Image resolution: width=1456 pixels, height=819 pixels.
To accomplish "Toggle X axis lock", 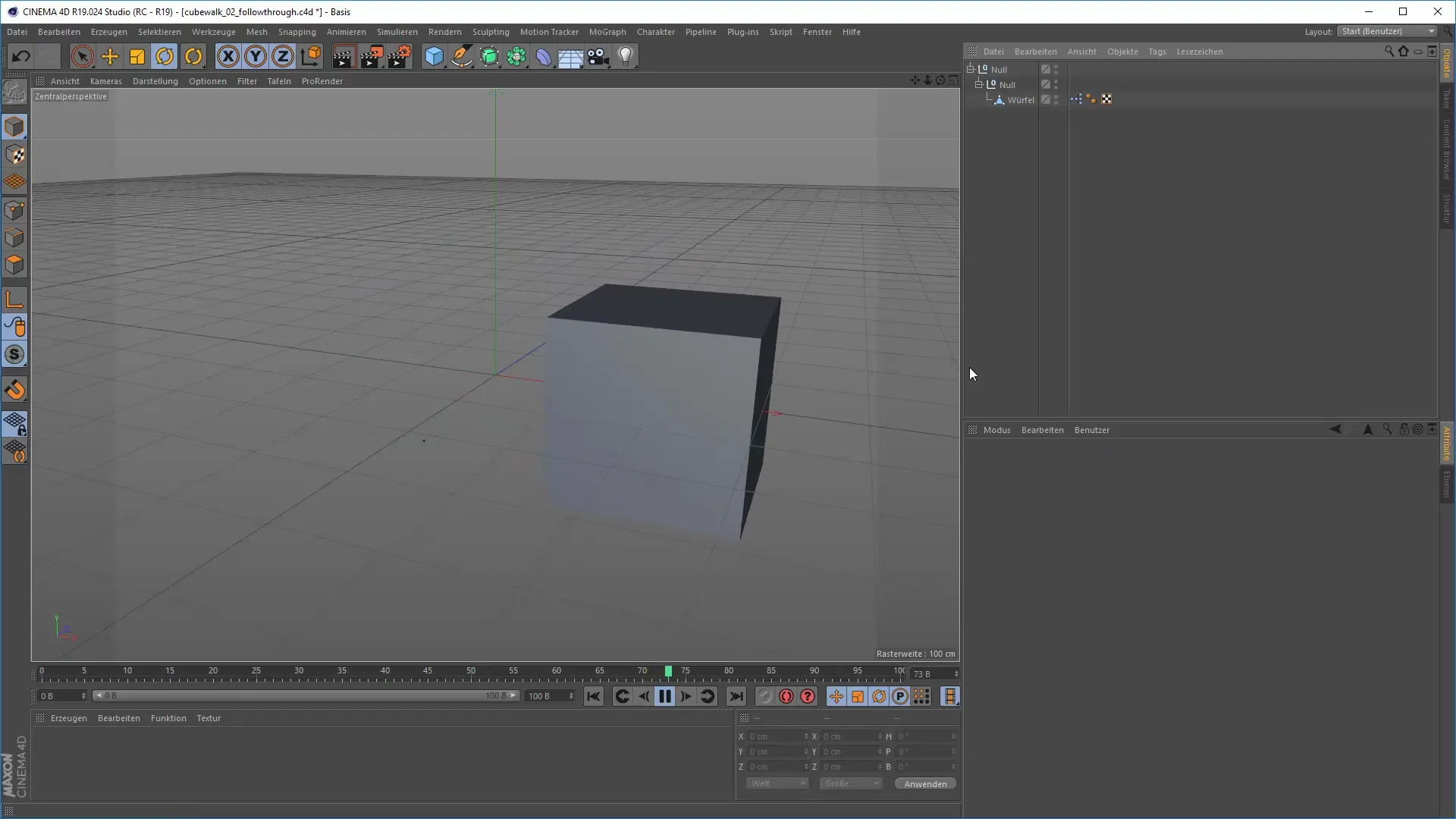I will point(227,56).
